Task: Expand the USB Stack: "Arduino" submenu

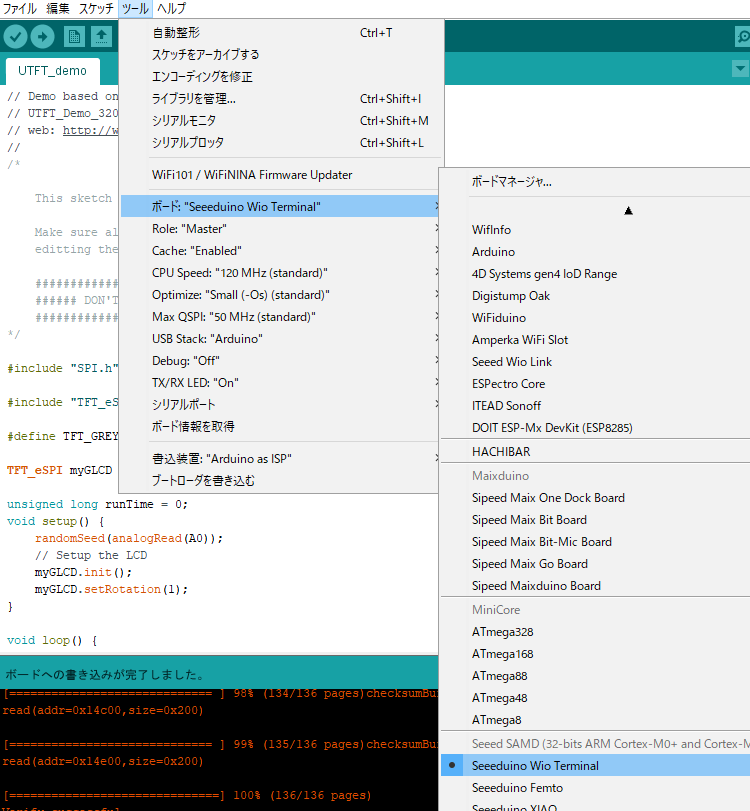Action: point(280,338)
